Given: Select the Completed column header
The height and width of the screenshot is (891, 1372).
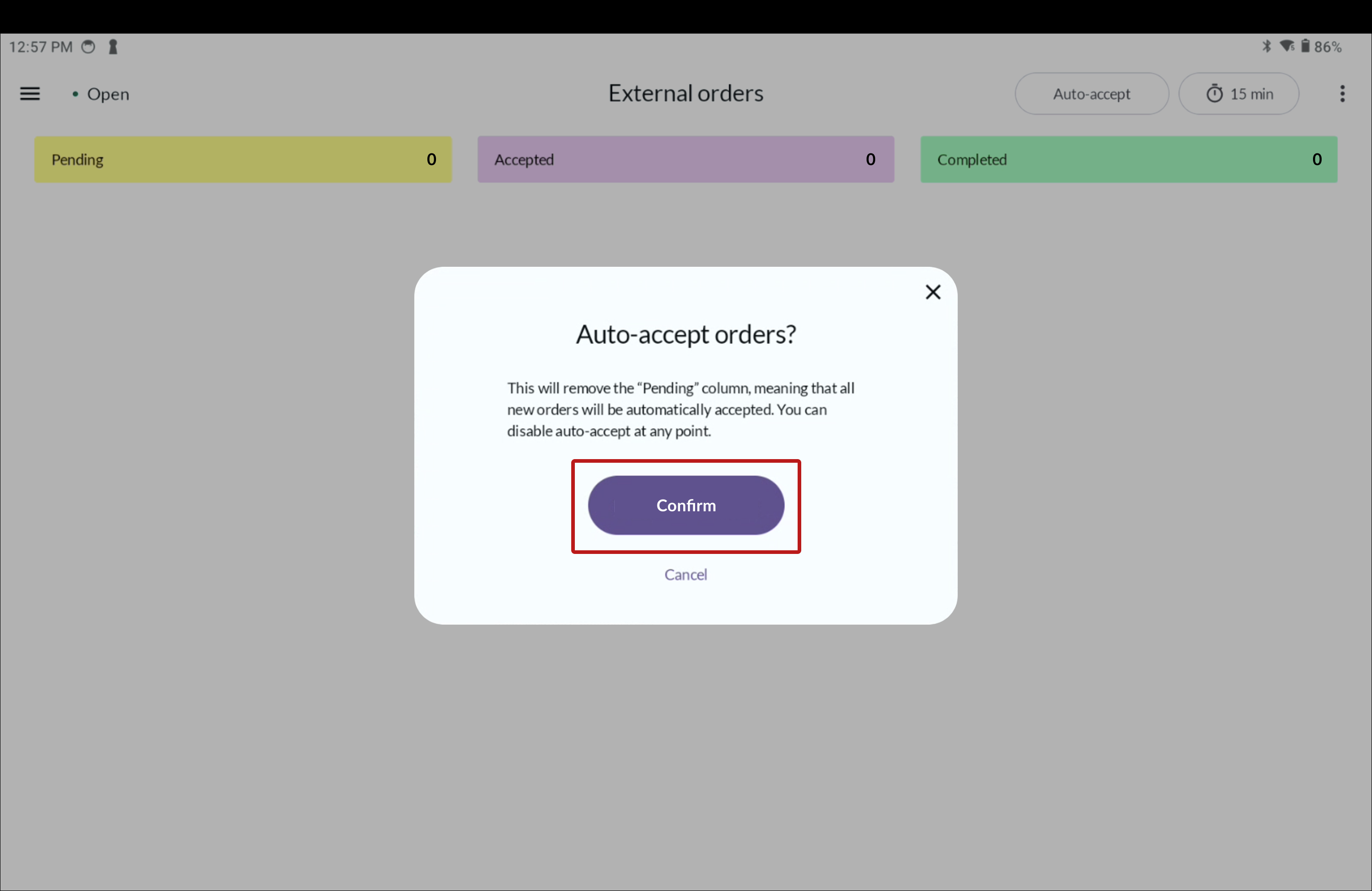Looking at the screenshot, I should click(1129, 160).
